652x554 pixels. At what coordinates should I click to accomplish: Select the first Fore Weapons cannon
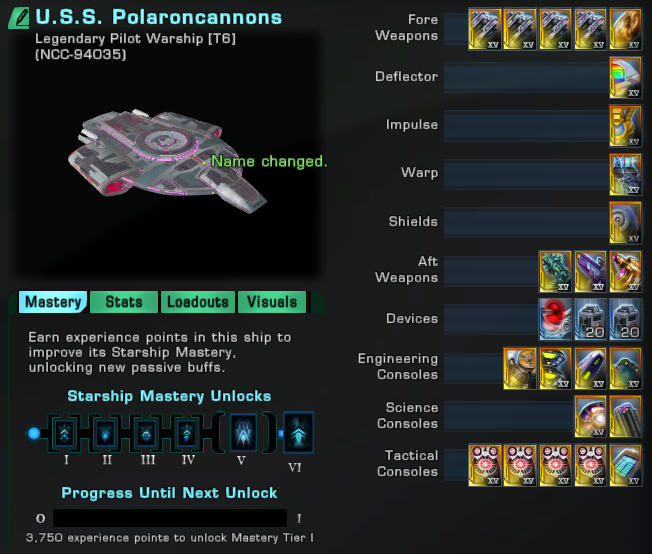tap(484, 29)
